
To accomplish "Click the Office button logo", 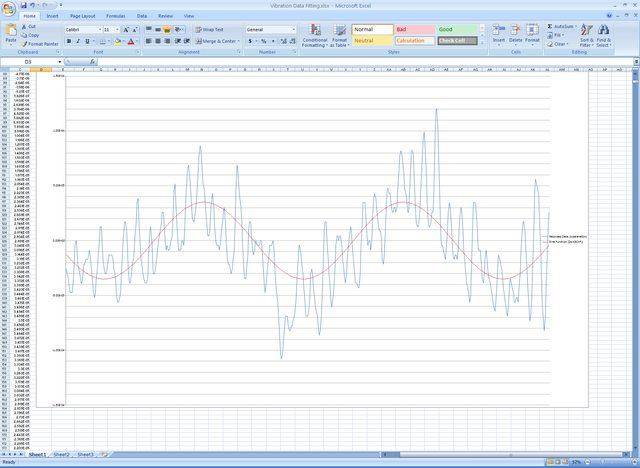I will (8, 7).
